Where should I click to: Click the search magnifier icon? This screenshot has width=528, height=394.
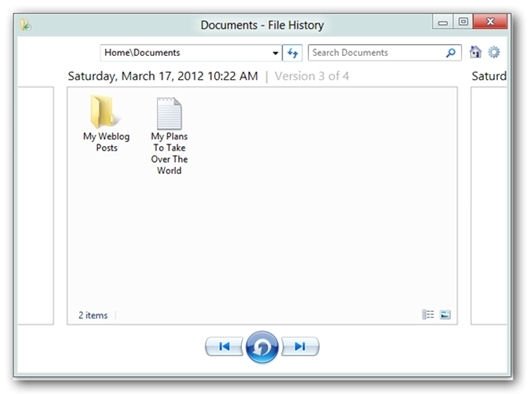point(451,53)
